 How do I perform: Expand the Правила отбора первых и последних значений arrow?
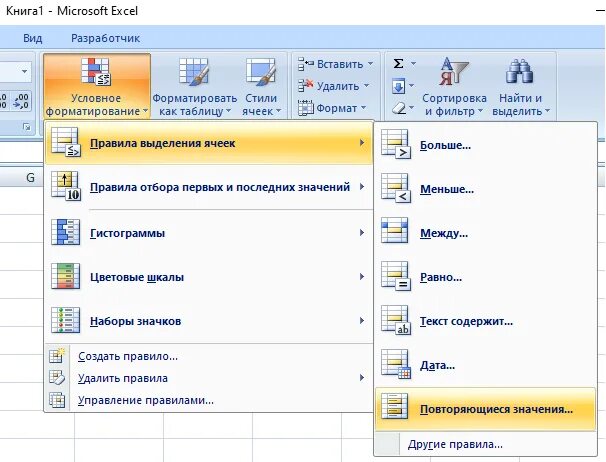362,187
